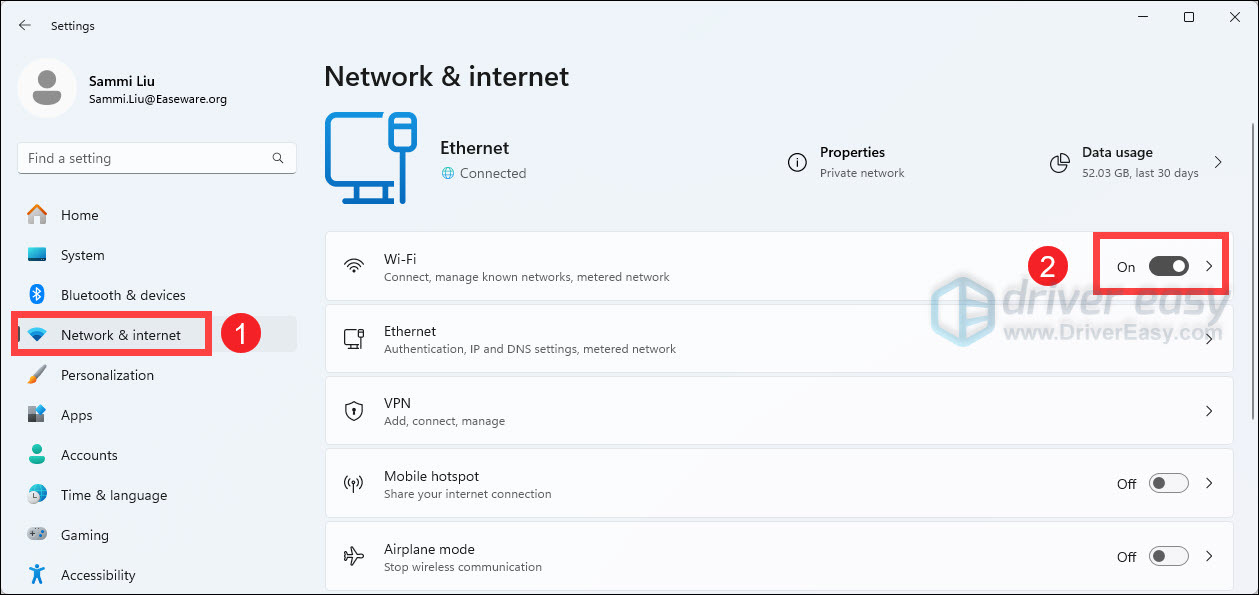Click the Wi-Fi signal icon
1259x595 pixels.
point(353,266)
